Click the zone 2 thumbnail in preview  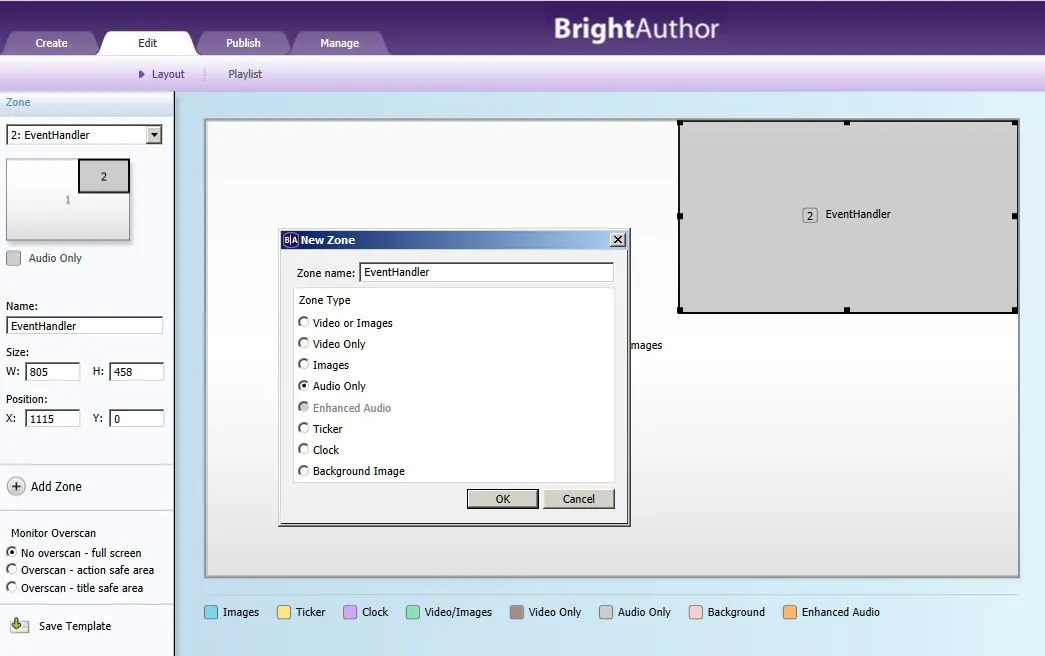(x=103, y=177)
